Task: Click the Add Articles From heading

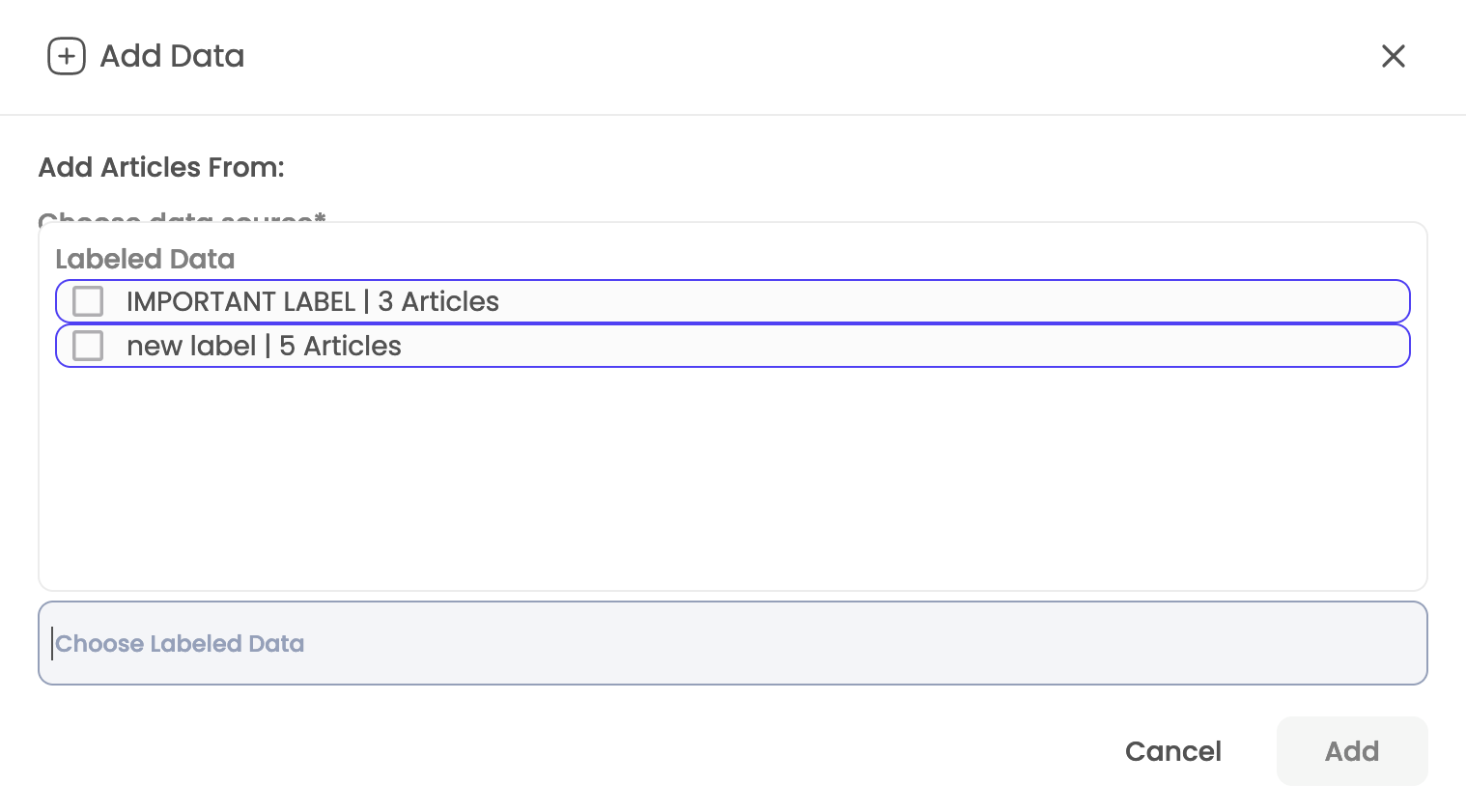Action: 160,167
